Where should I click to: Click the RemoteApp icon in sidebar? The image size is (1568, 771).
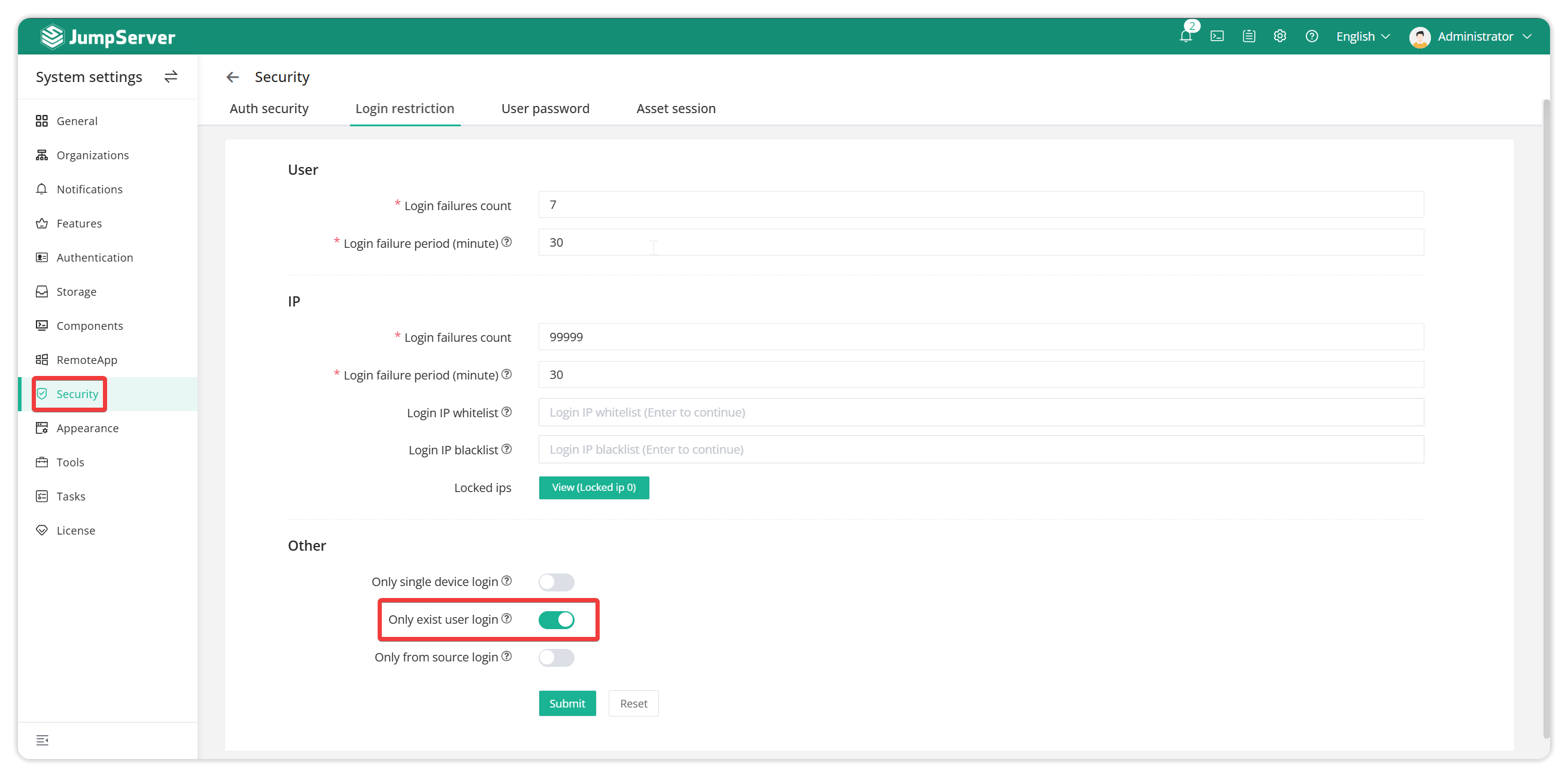[x=41, y=359]
